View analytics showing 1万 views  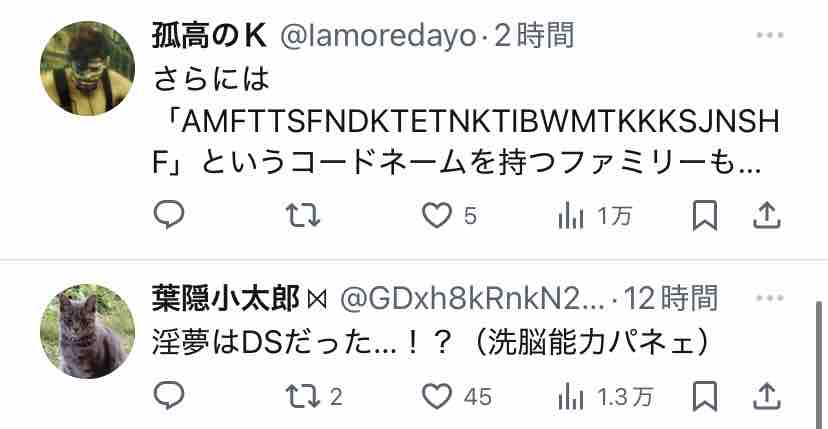(x=594, y=216)
